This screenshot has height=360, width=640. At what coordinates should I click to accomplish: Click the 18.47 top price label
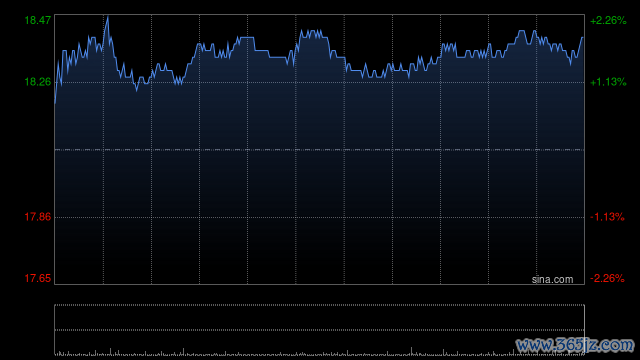point(38,20)
